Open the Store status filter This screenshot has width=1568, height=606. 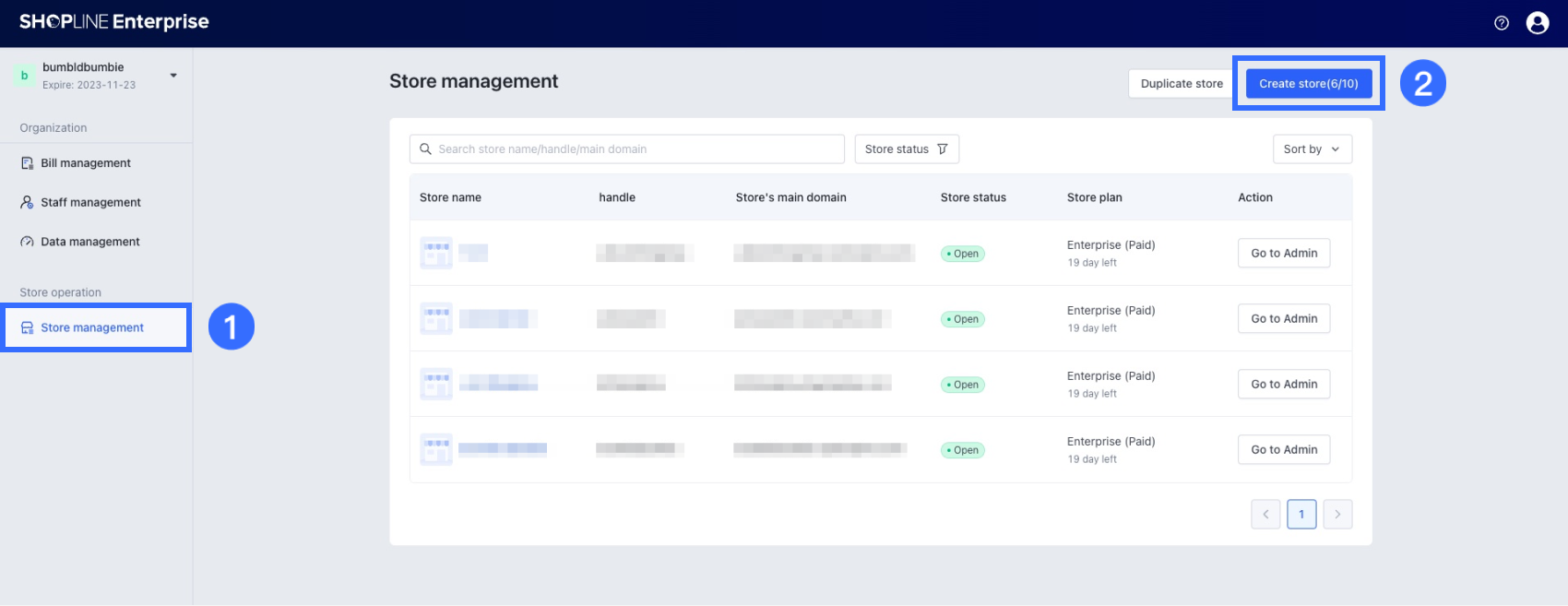907,149
